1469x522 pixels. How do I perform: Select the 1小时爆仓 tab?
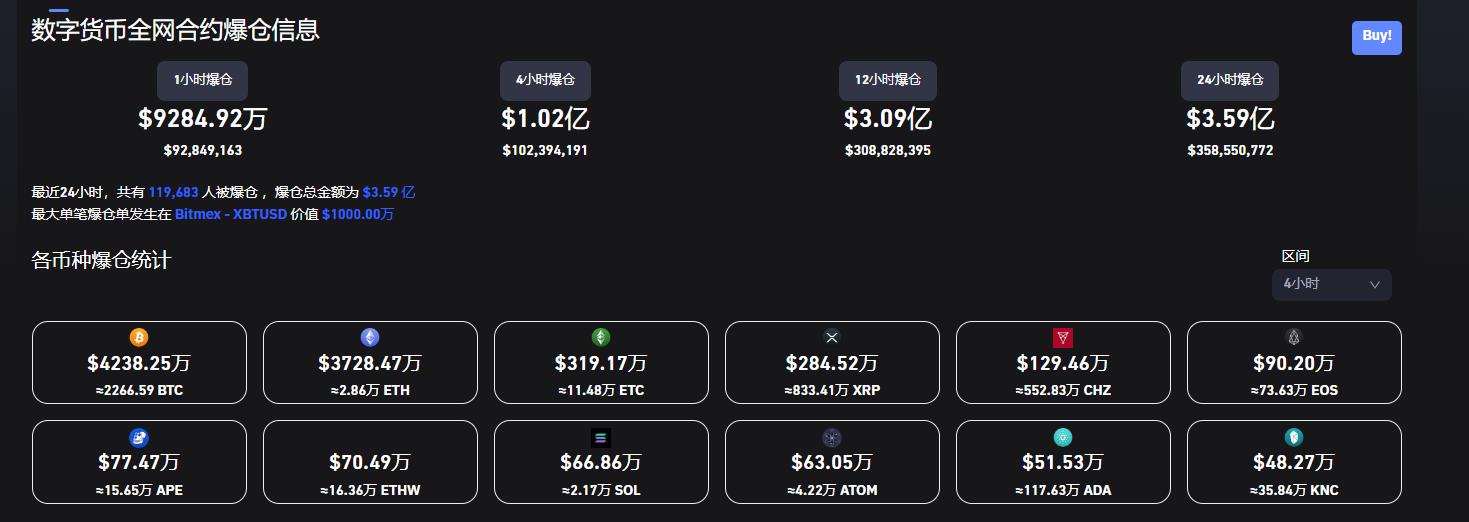coord(202,80)
